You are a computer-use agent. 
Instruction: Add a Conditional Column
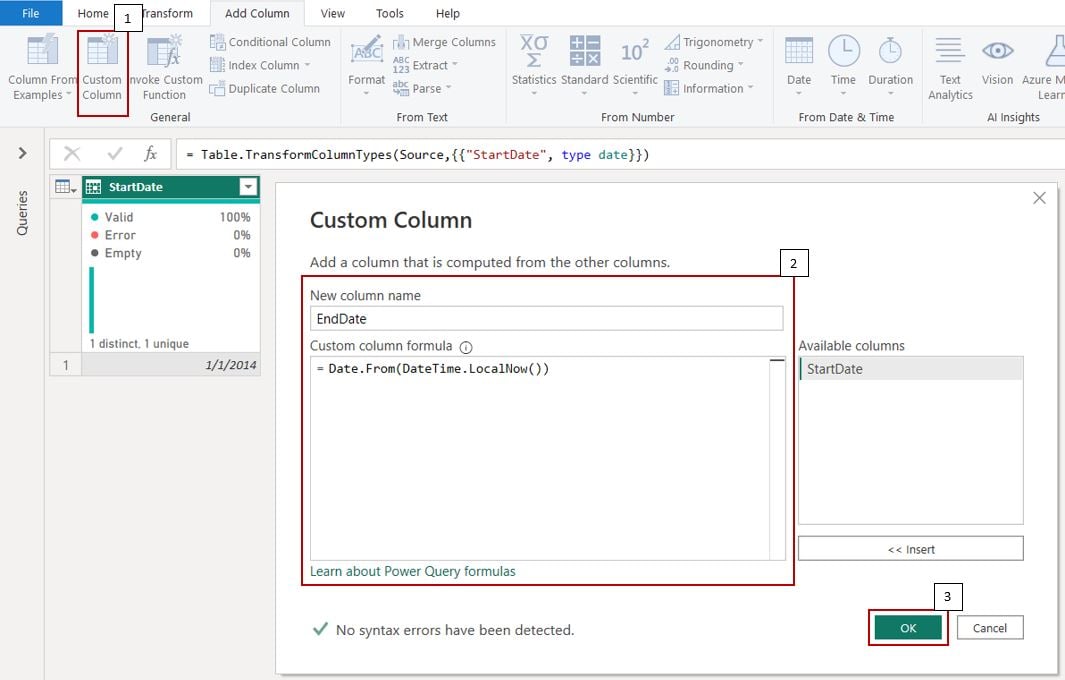(x=269, y=41)
